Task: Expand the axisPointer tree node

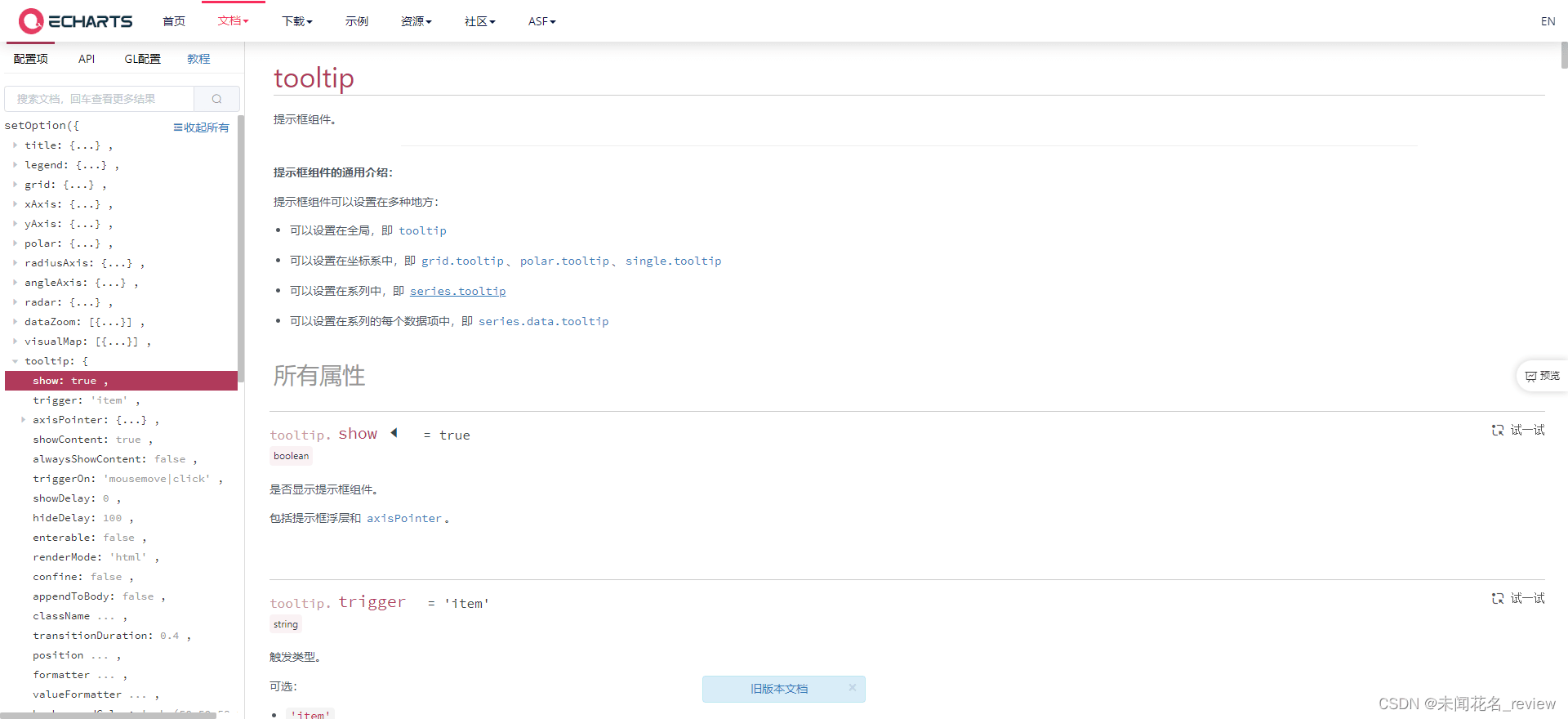Action: 23,420
